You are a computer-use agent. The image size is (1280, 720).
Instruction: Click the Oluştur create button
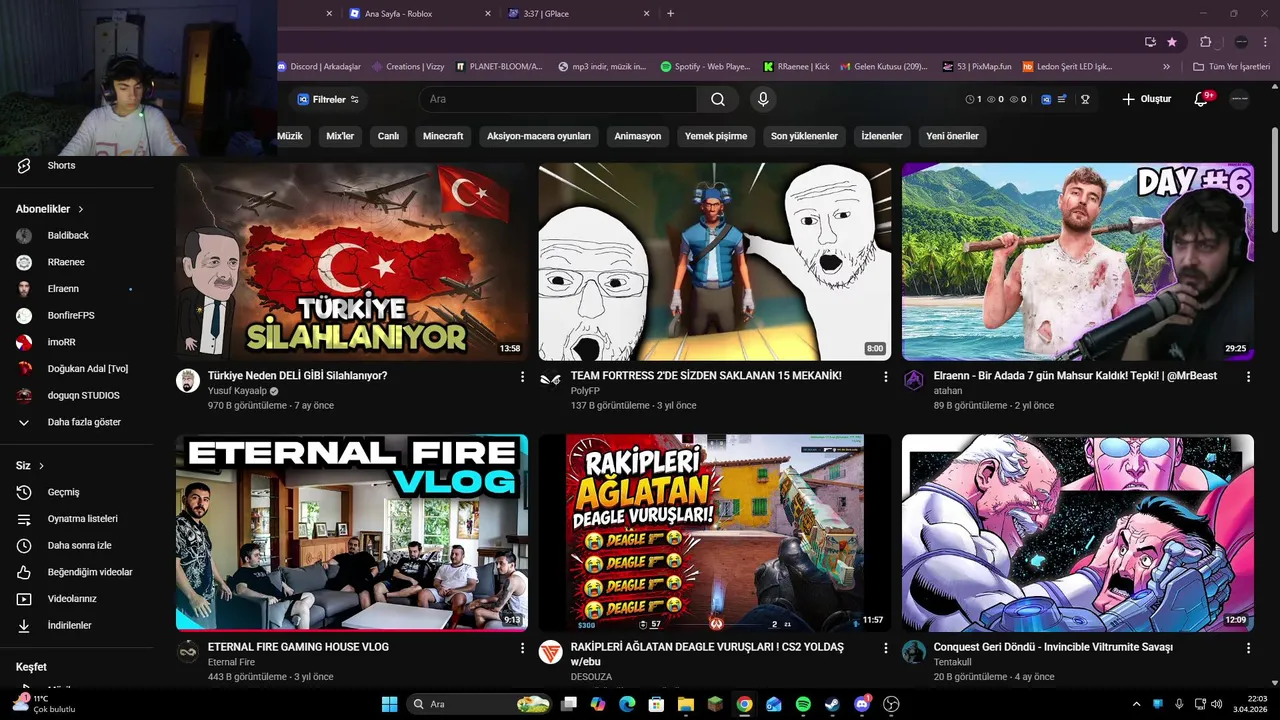click(x=1146, y=99)
